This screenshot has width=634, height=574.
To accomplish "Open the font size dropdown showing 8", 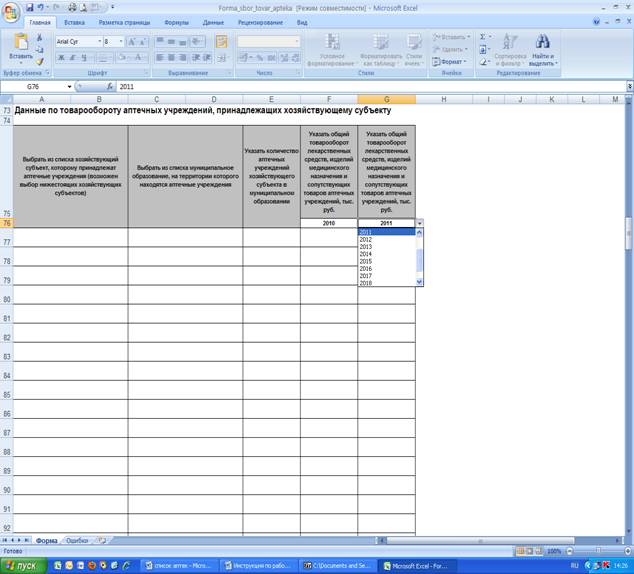I will (120, 42).
